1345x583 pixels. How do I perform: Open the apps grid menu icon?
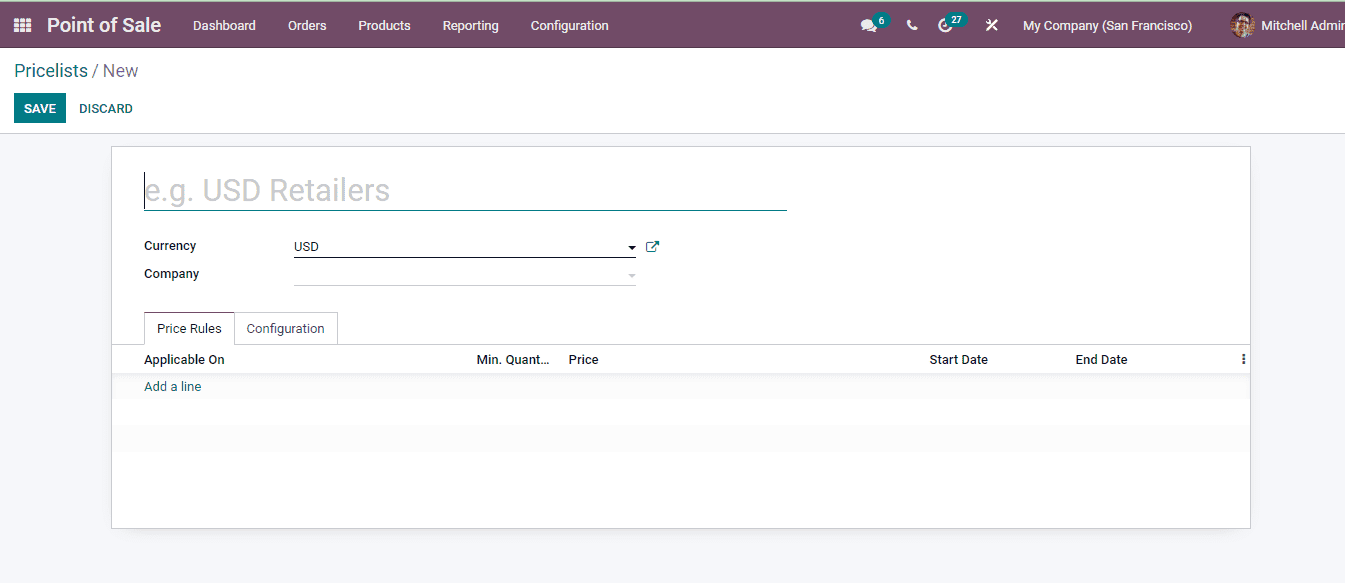tap(22, 26)
